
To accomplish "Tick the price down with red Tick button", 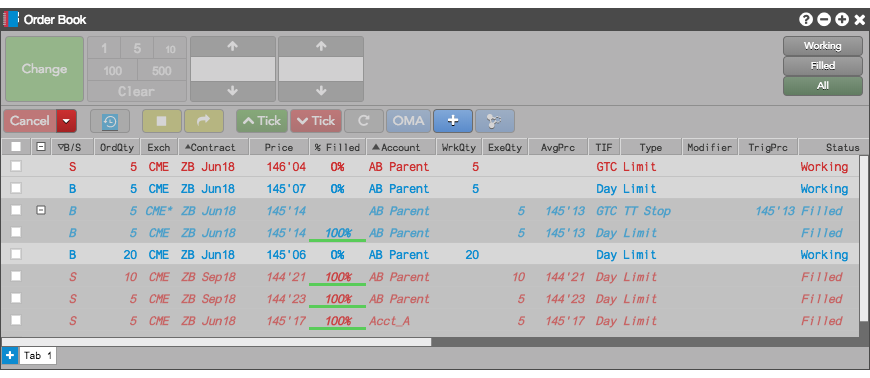I will [316, 121].
